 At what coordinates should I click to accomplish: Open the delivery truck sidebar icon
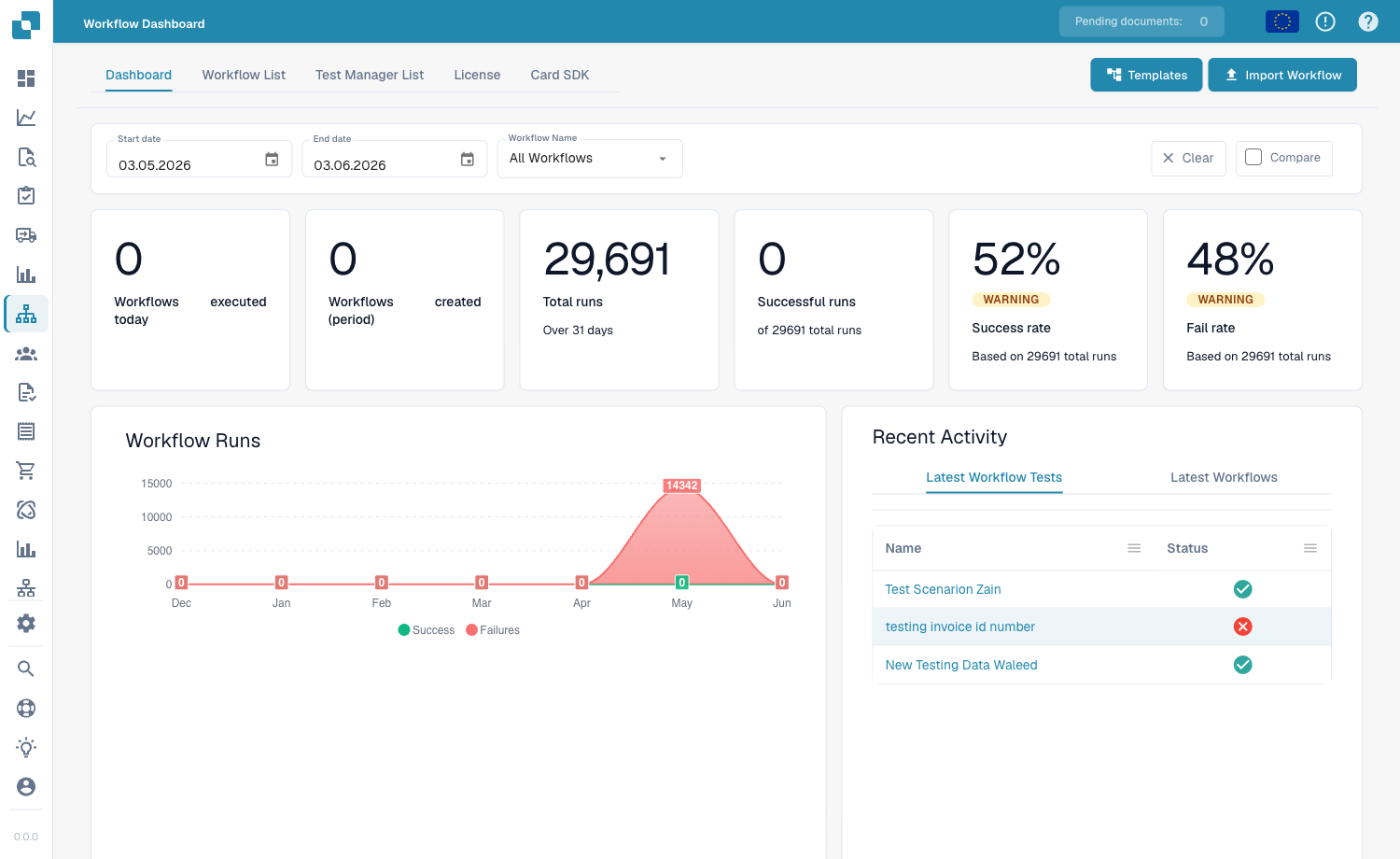pyautogui.click(x=26, y=235)
